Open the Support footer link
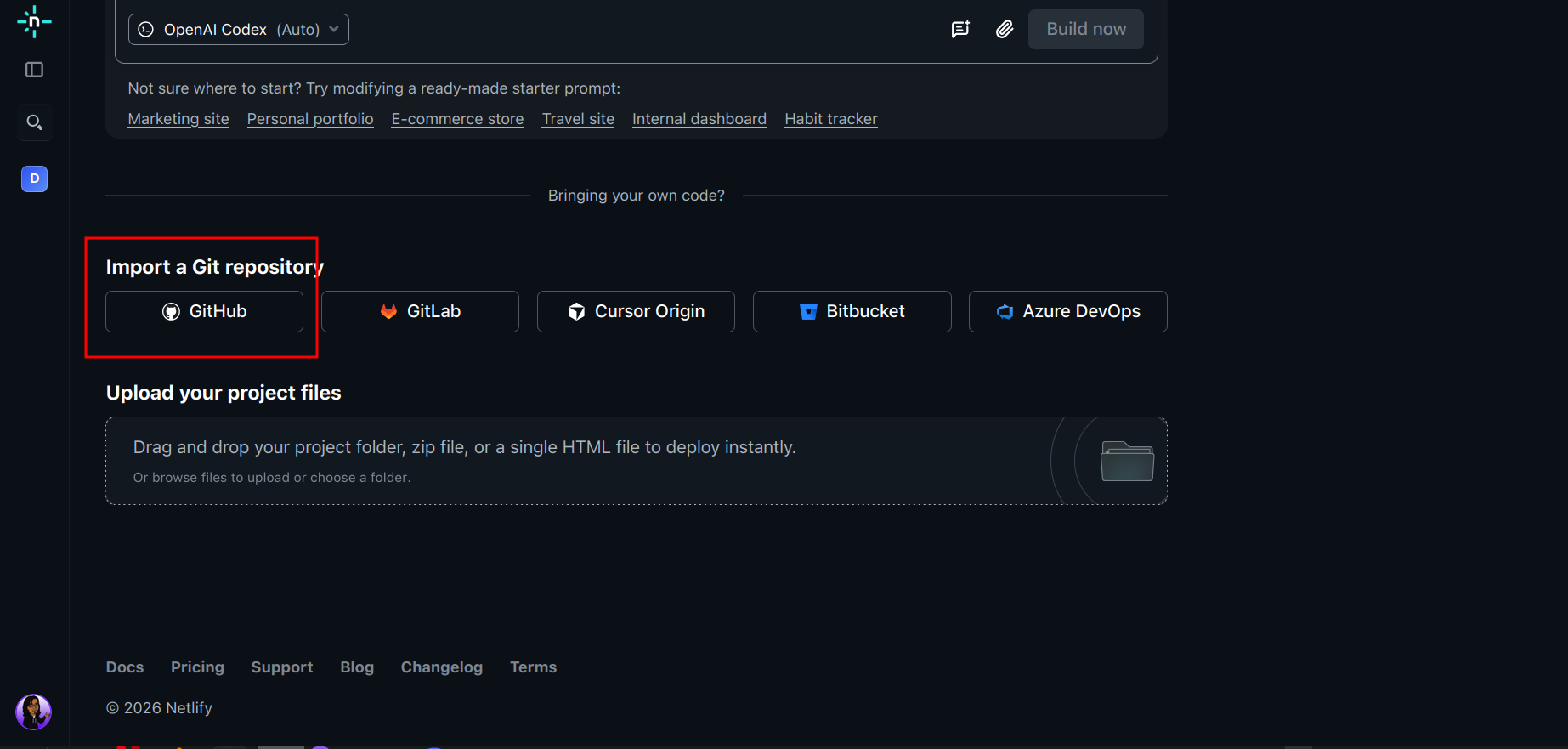 click(282, 667)
